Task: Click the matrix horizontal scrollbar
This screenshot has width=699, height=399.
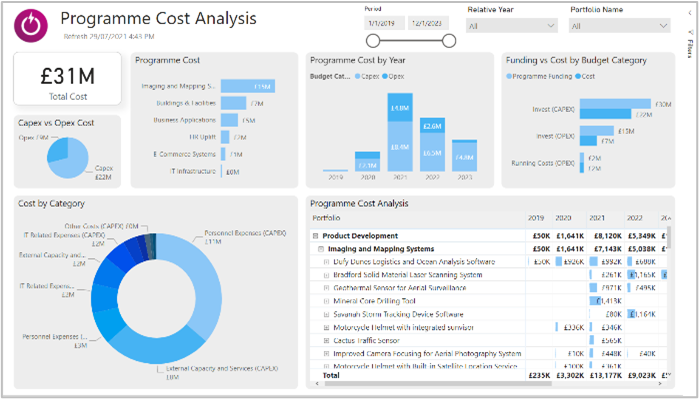Action: (x=437, y=383)
